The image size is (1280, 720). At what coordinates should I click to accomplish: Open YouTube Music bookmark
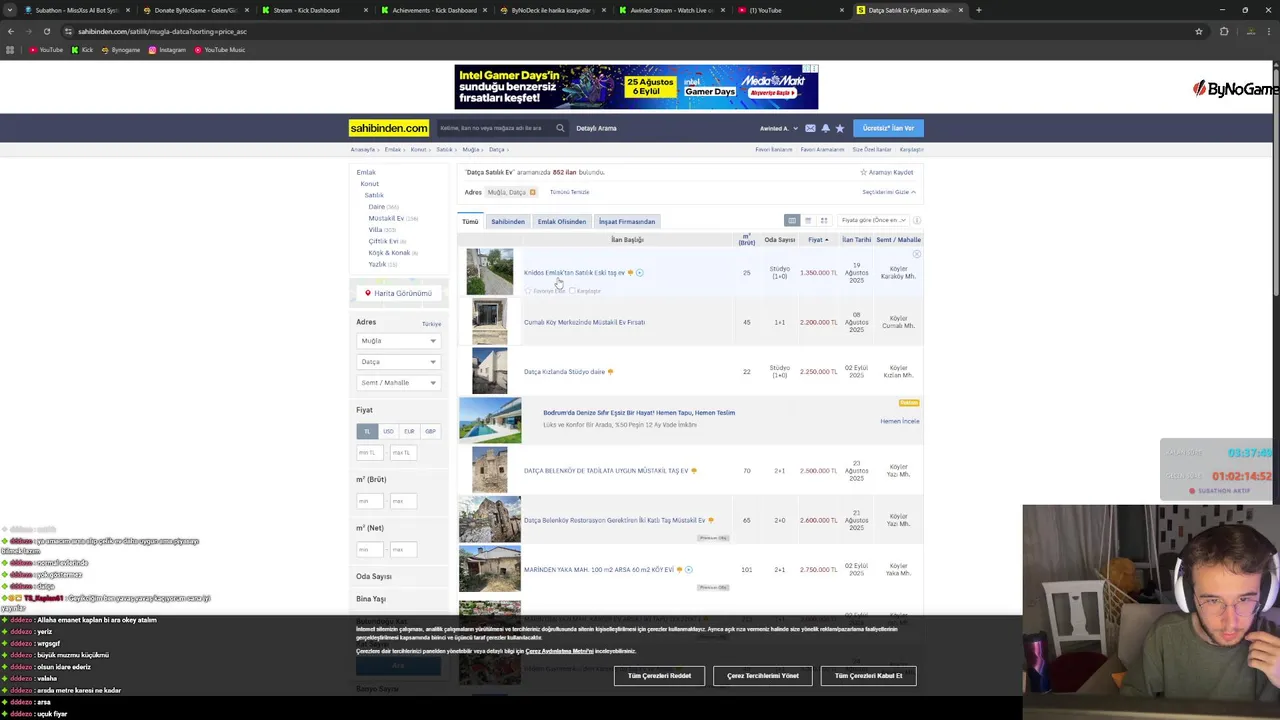point(220,50)
